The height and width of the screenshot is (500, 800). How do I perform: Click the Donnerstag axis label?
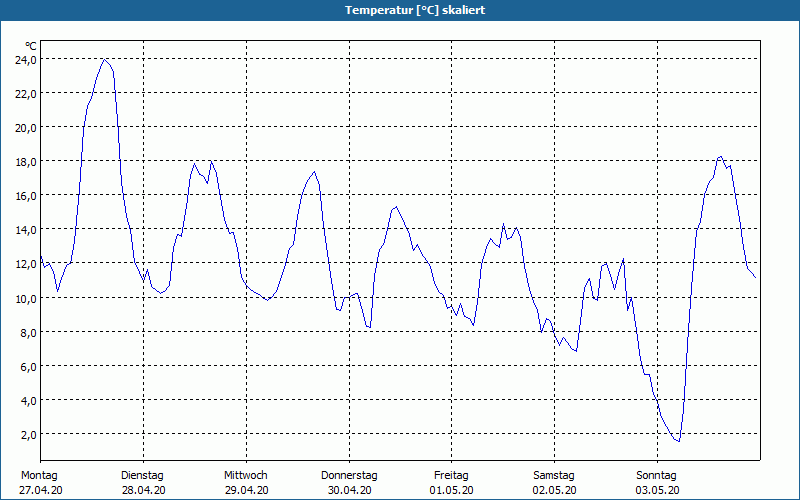point(349,476)
